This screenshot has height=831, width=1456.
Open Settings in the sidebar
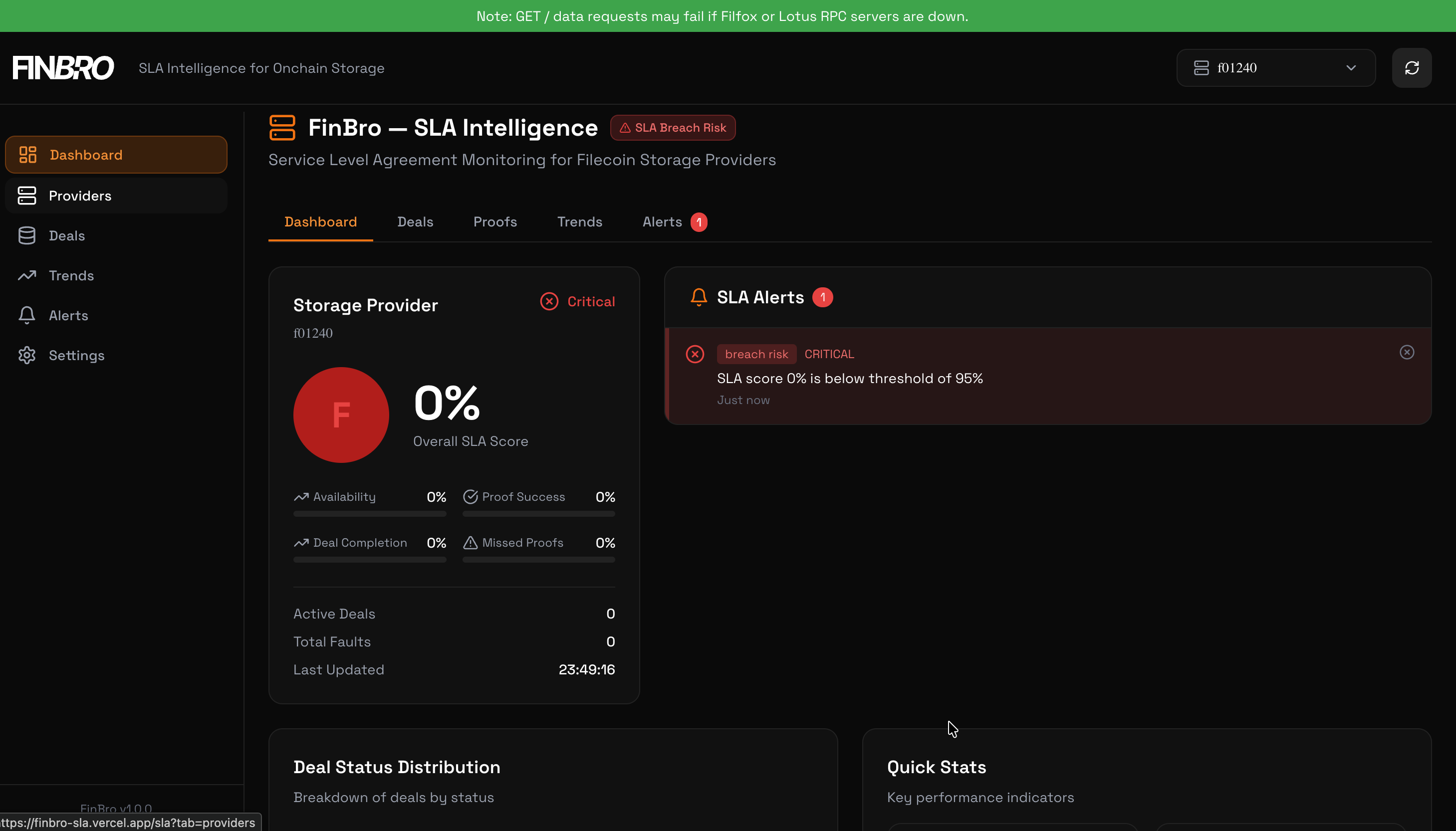coord(116,356)
